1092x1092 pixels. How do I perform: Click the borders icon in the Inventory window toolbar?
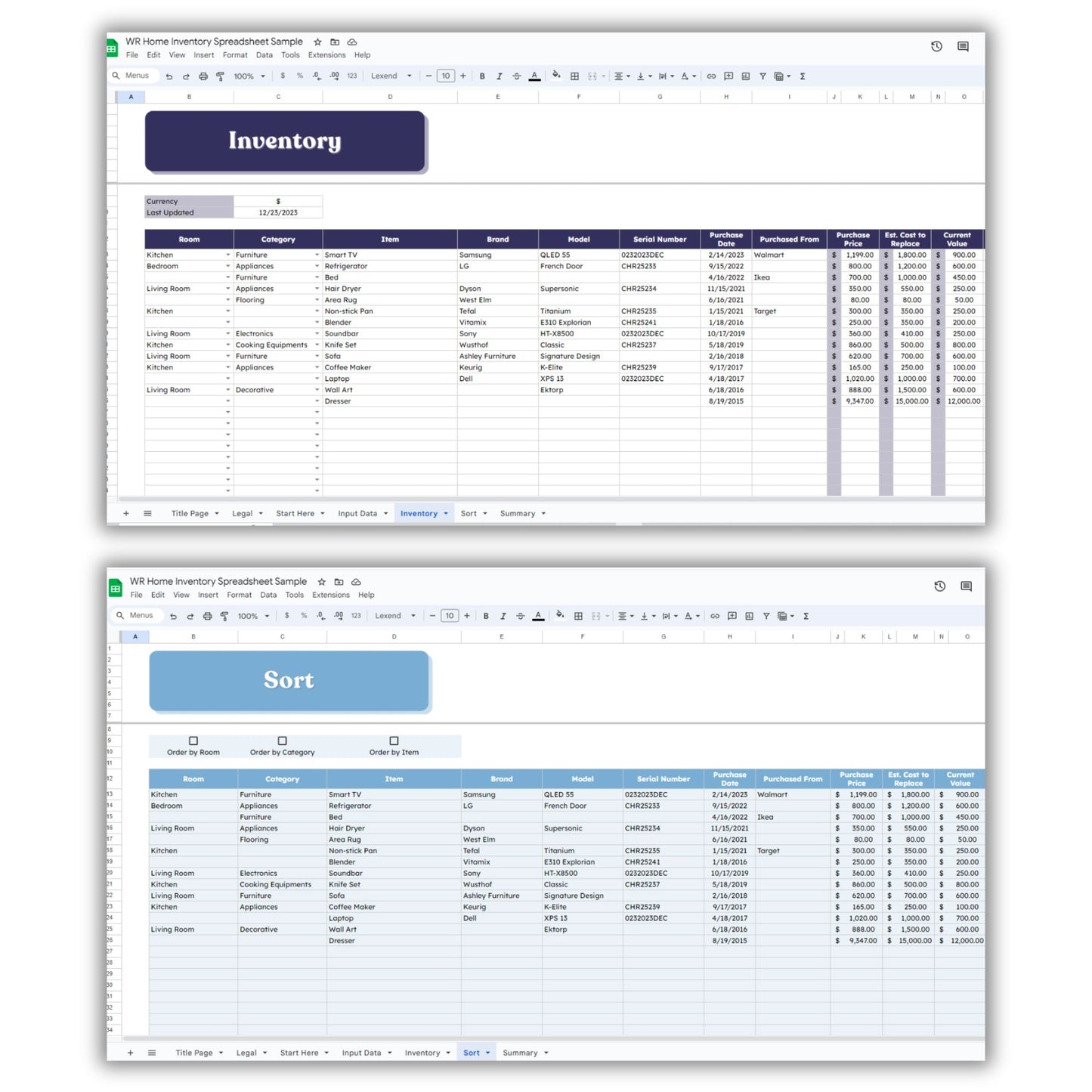click(574, 76)
